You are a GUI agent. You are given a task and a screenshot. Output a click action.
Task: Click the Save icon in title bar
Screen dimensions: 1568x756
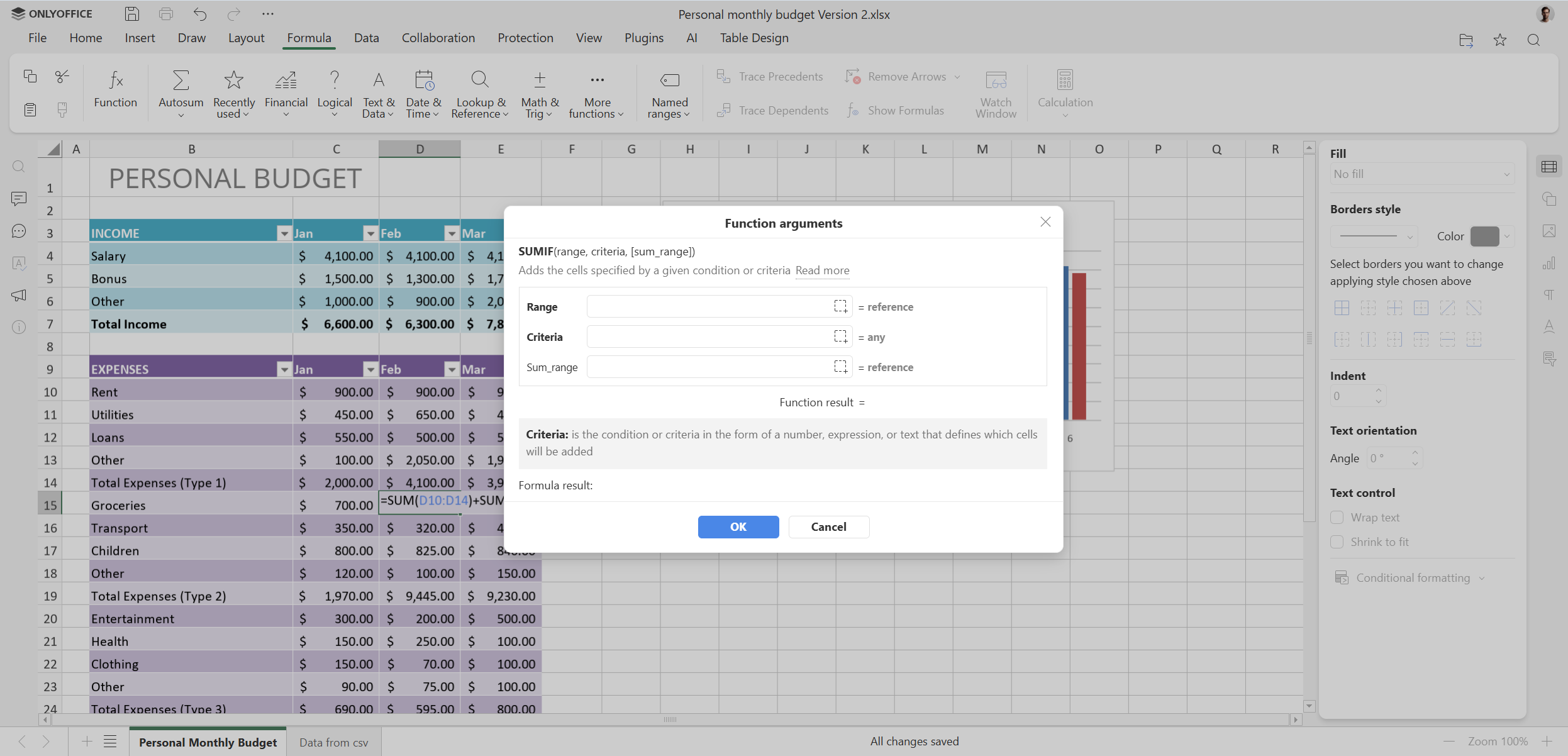click(132, 14)
